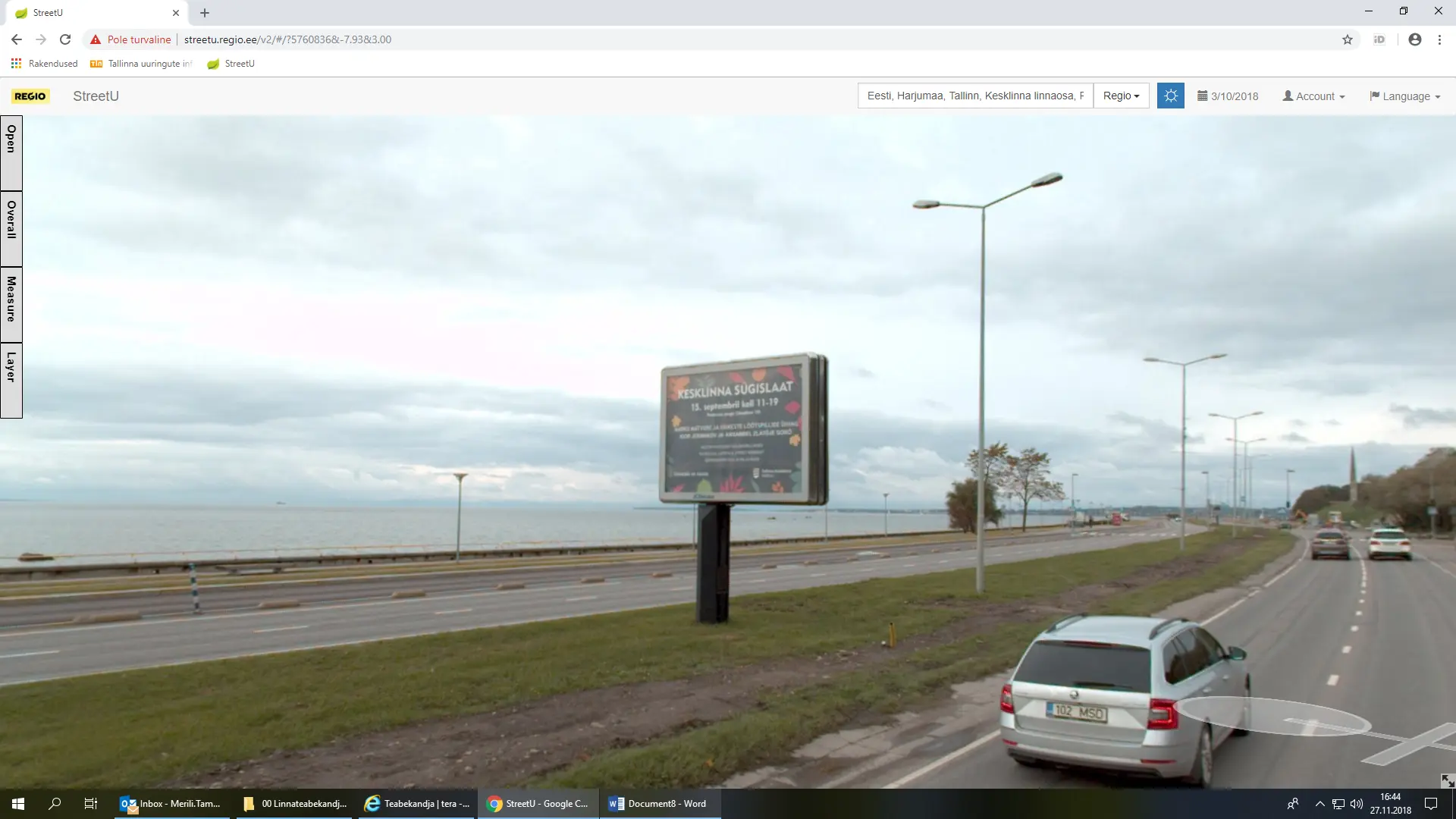Click the REGIO logo icon
This screenshot has width=1456, height=819.
click(30, 96)
